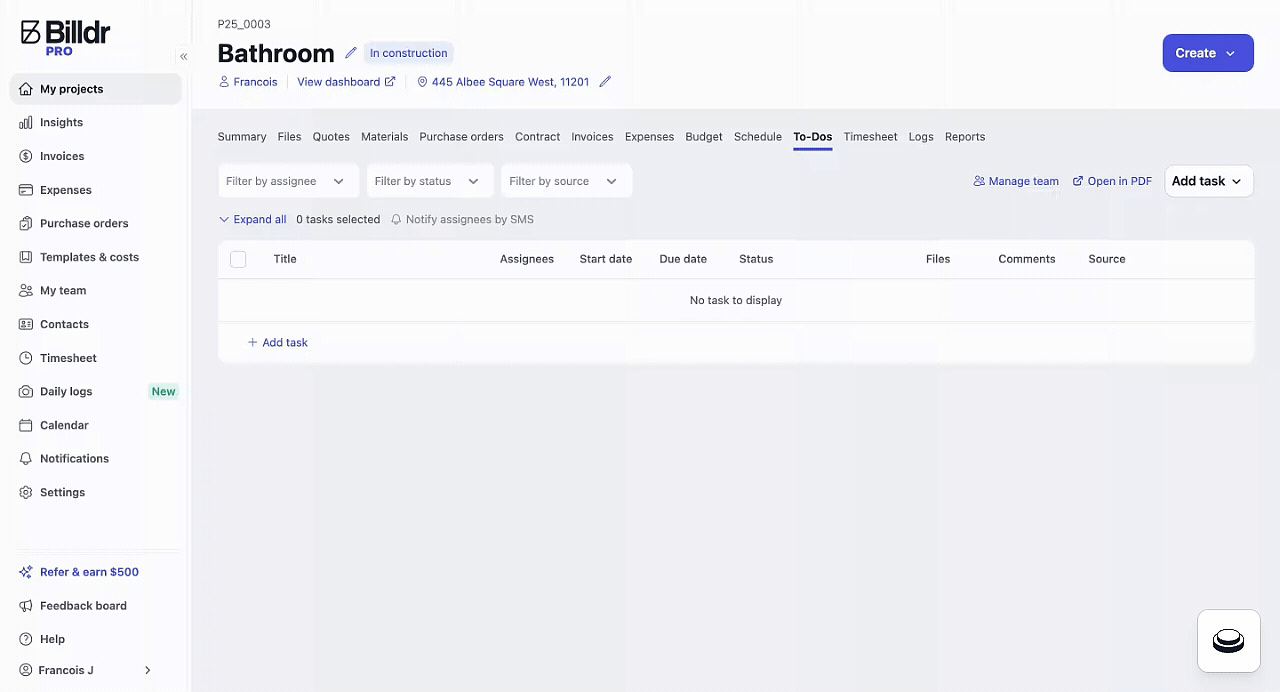Viewport: 1280px width, 692px height.
Task: Click the clock icon for sidebar Timesheet
Action: (x=26, y=358)
